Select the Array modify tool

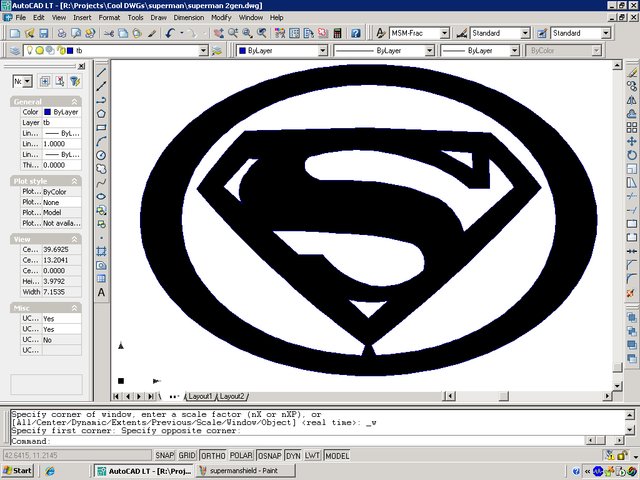(631, 128)
